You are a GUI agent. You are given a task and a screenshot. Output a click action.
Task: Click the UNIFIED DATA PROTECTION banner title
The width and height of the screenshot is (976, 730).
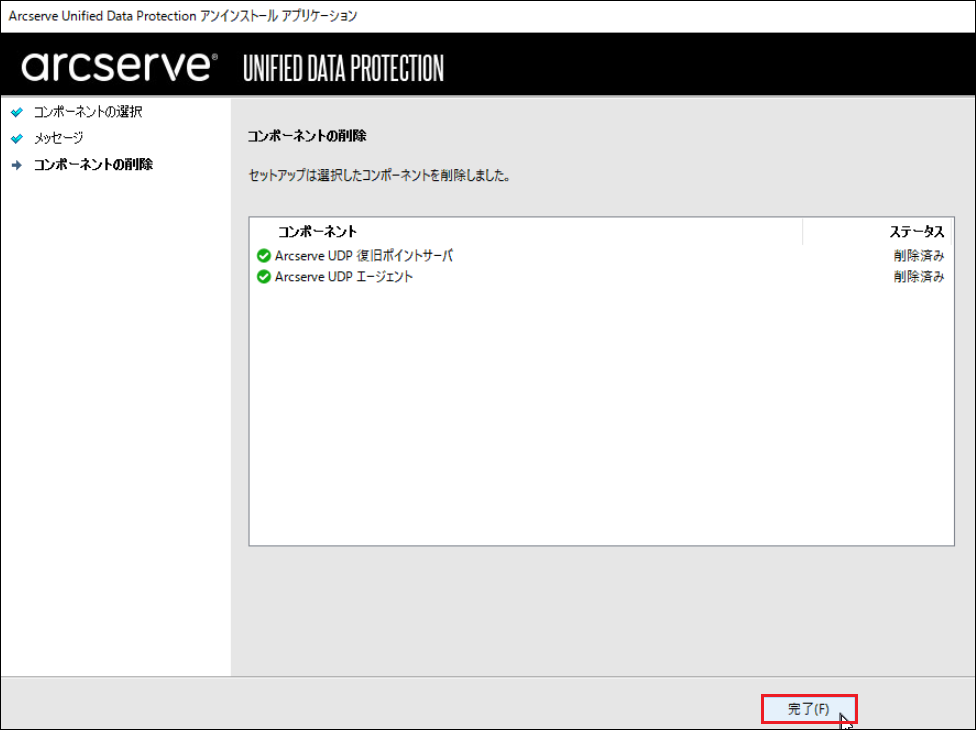point(343,68)
